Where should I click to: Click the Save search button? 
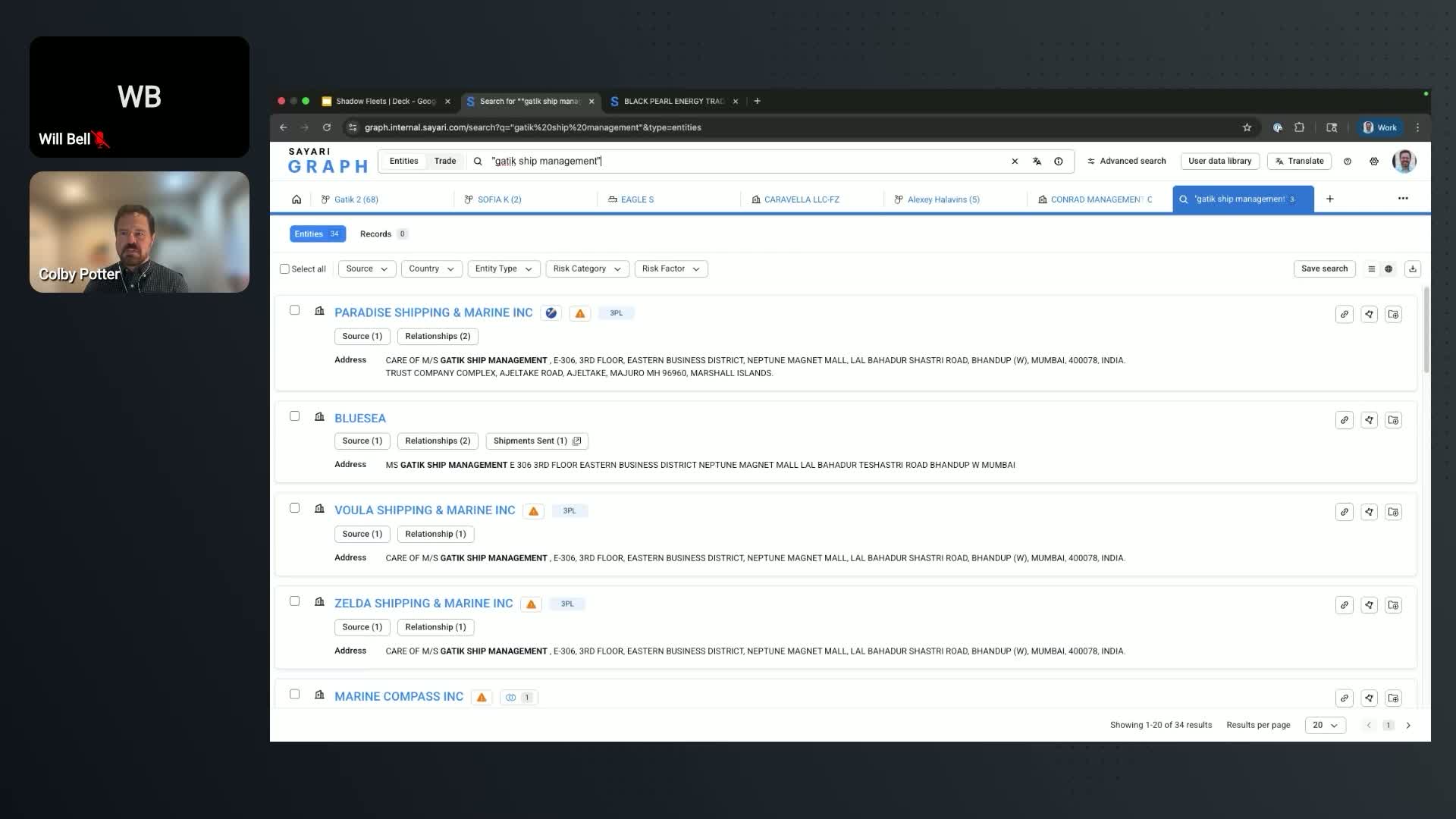point(1325,269)
